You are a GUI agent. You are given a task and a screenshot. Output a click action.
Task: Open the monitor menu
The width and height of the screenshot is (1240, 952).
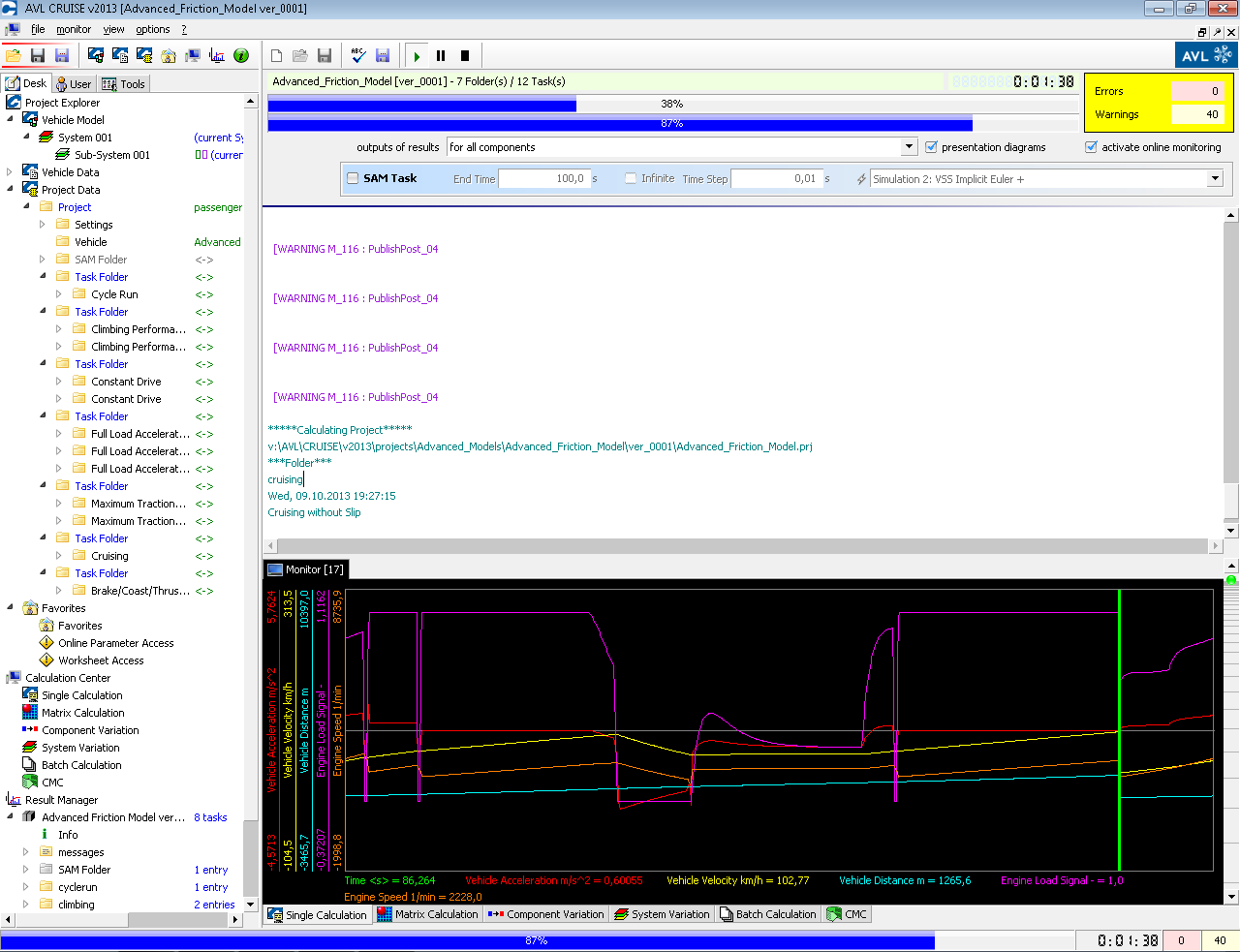(x=74, y=29)
